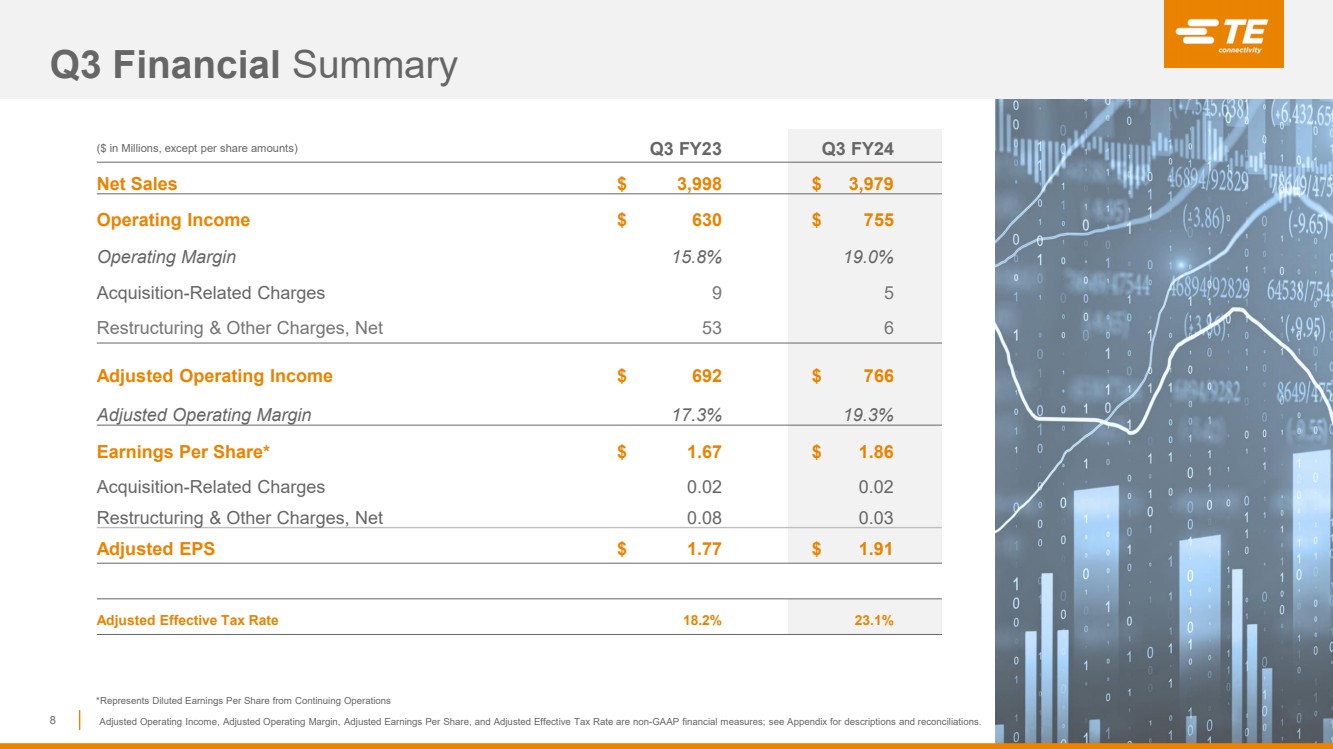Select the Adjusted EPS row label

[155, 548]
